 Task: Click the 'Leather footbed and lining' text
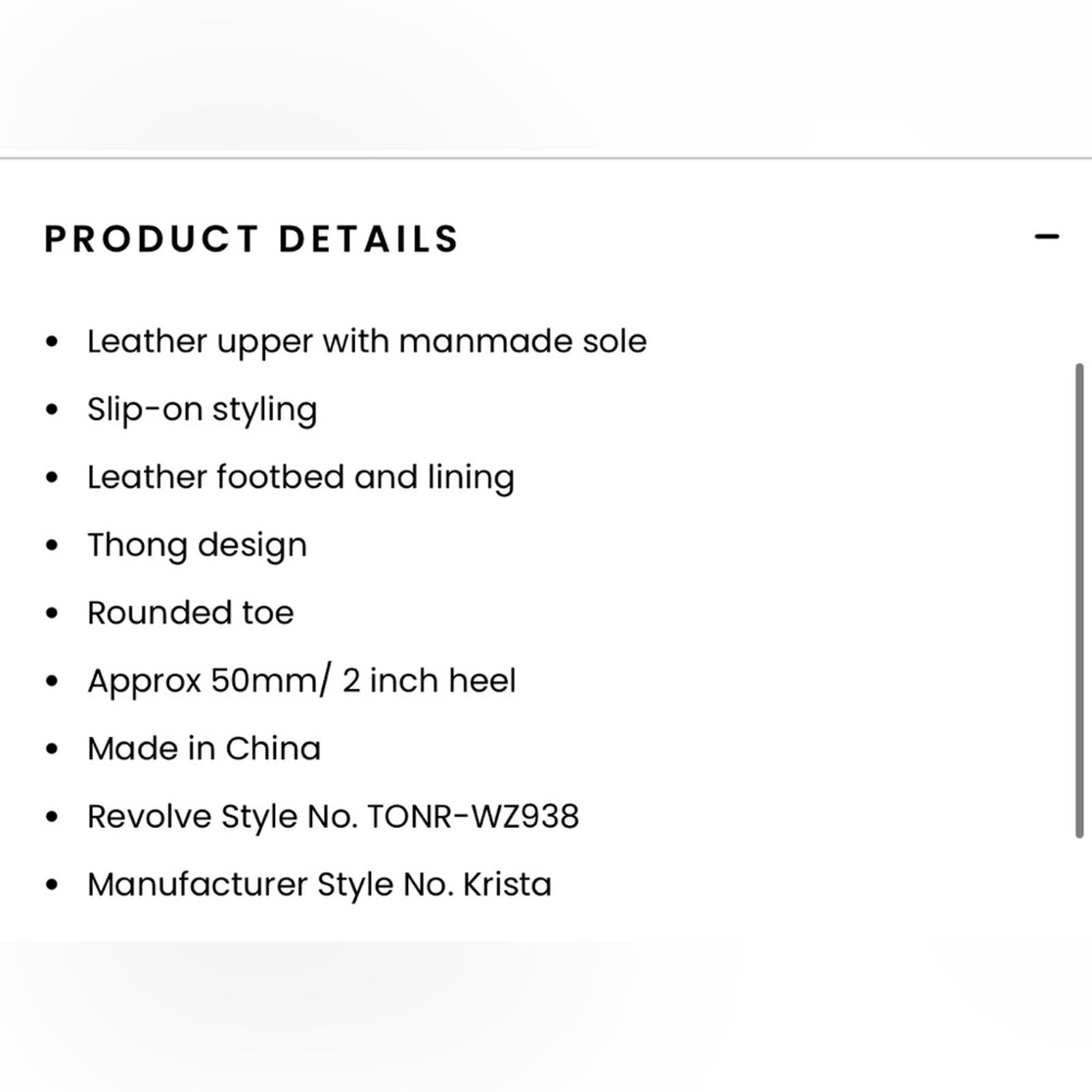pyautogui.click(x=300, y=477)
